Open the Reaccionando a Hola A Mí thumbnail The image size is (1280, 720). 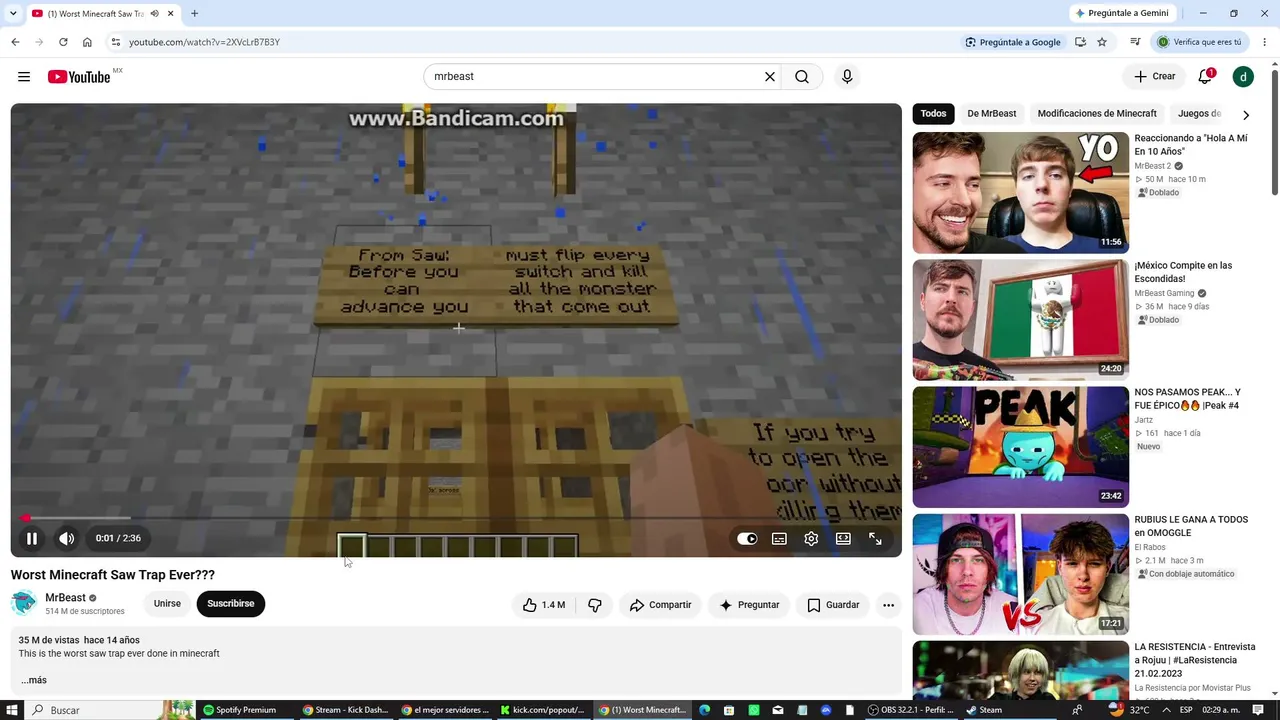(x=1021, y=193)
